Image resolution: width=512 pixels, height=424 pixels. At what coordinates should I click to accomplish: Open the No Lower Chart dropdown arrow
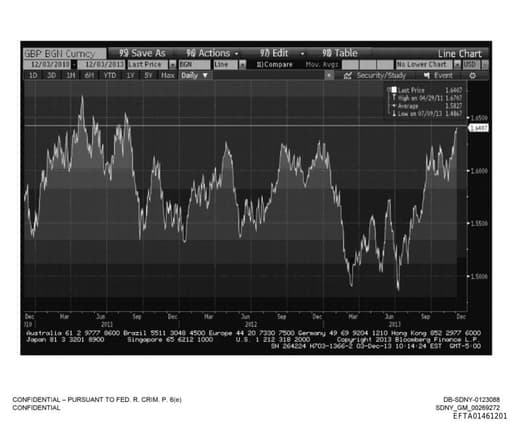[457, 65]
